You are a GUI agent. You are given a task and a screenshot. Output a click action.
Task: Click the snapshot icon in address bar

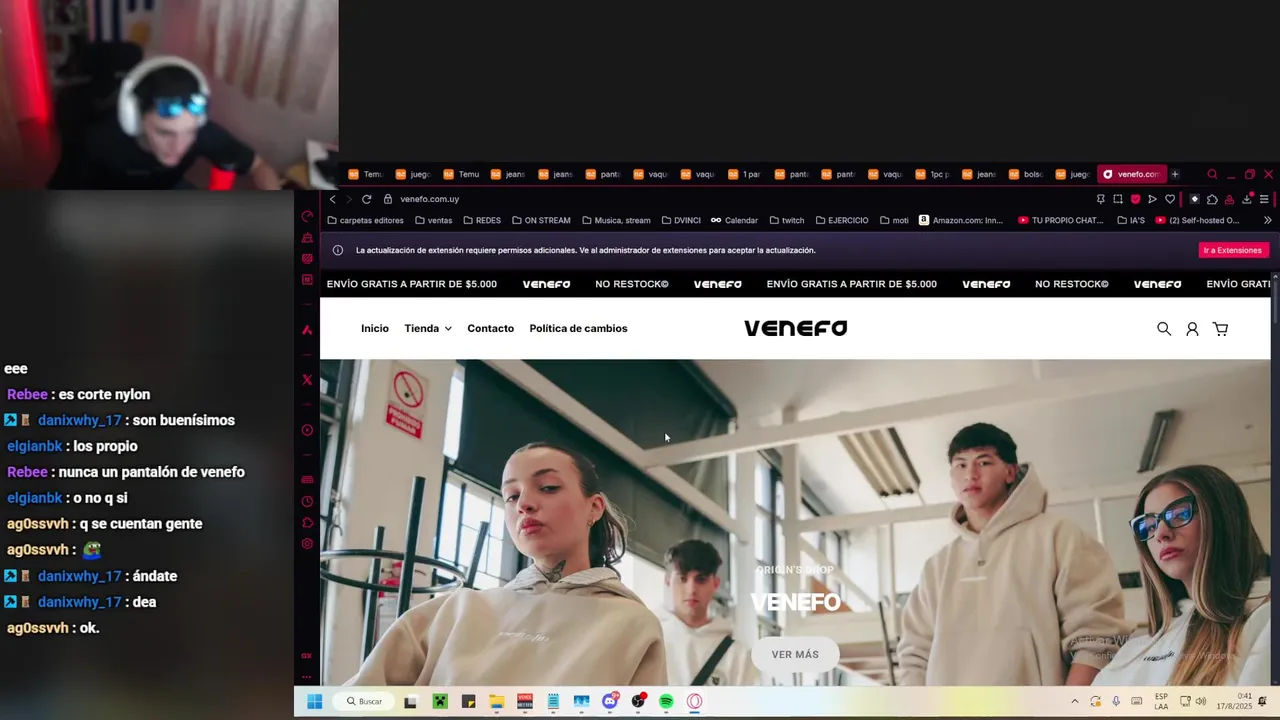click(1117, 199)
